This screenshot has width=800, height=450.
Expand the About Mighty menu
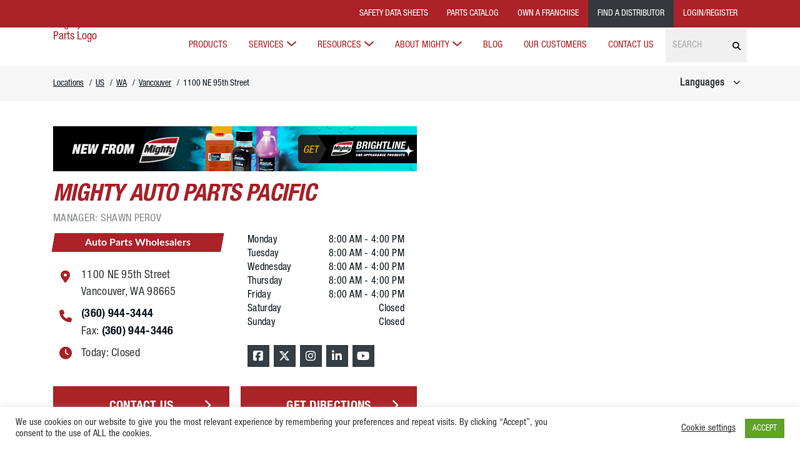tap(428, 44)
